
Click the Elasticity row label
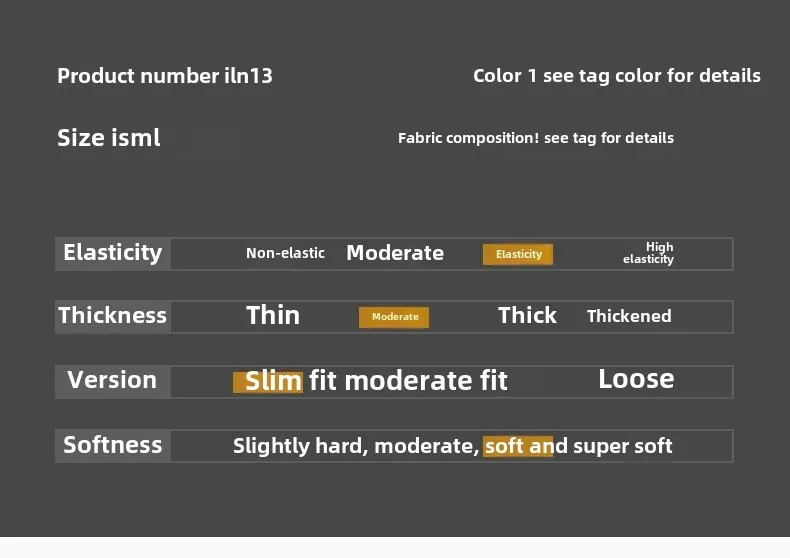tap(113, 253)
